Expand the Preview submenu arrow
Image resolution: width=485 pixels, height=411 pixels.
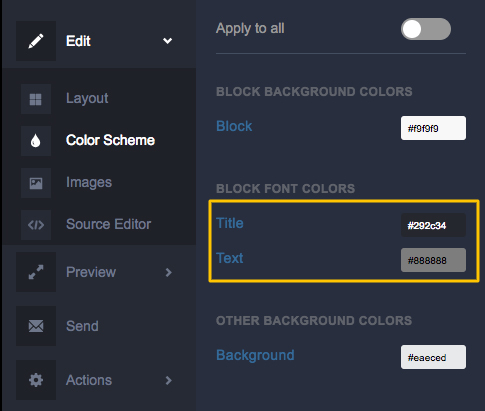point(169,272)
